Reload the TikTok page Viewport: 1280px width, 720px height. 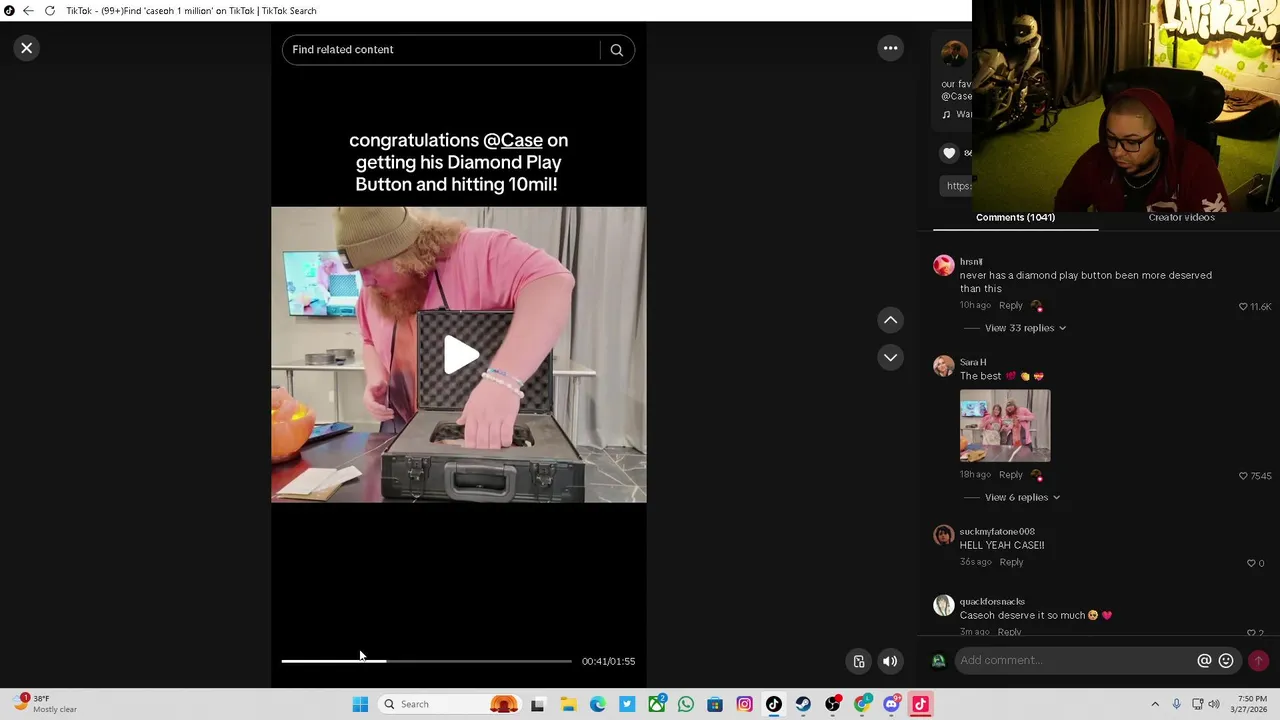coord(49,11)
